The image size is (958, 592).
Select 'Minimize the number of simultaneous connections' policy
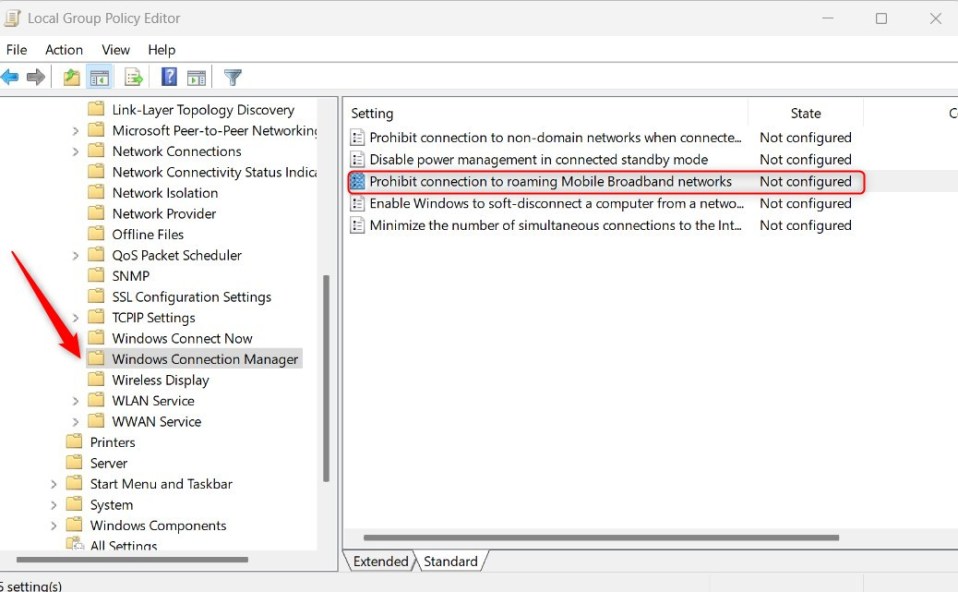pyautogui.click(x=555, y=225)
